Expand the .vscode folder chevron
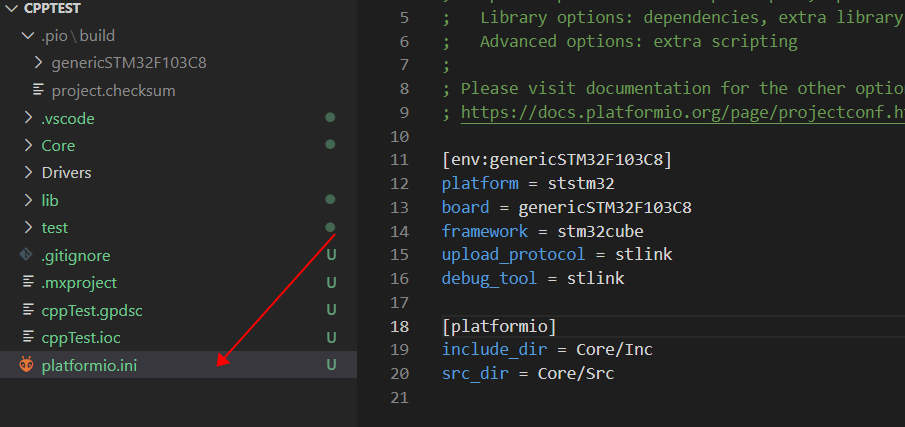This screenshot has width=905, height=427. click(x=28, y=118)
